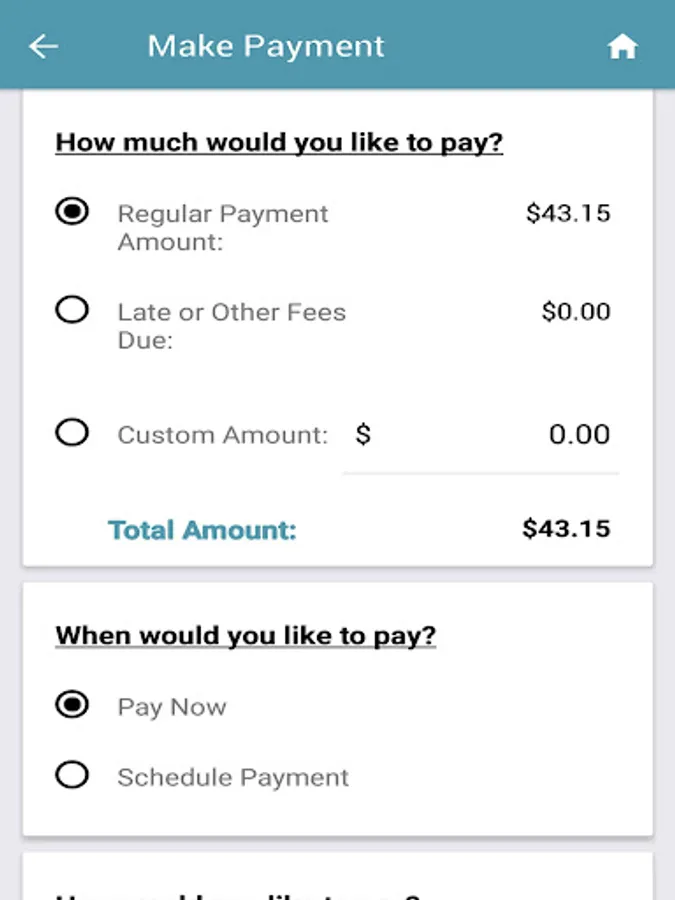Click the total $43.15 bold value
The width and height of the screenshot is (675, 900).
pyautogui.click(x=566, y=528)
